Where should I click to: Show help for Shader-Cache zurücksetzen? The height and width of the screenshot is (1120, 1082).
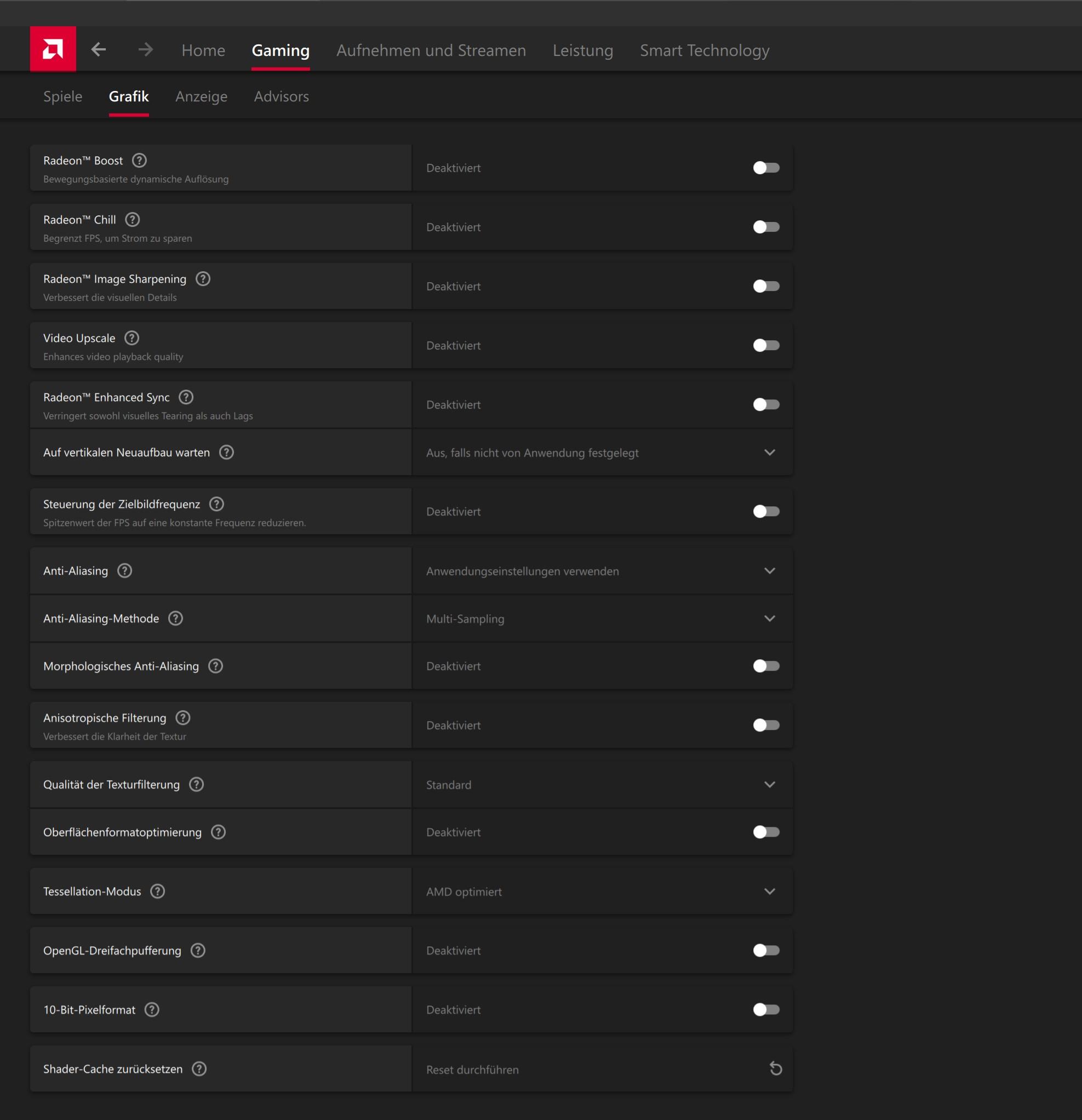tap(199, 1069)
